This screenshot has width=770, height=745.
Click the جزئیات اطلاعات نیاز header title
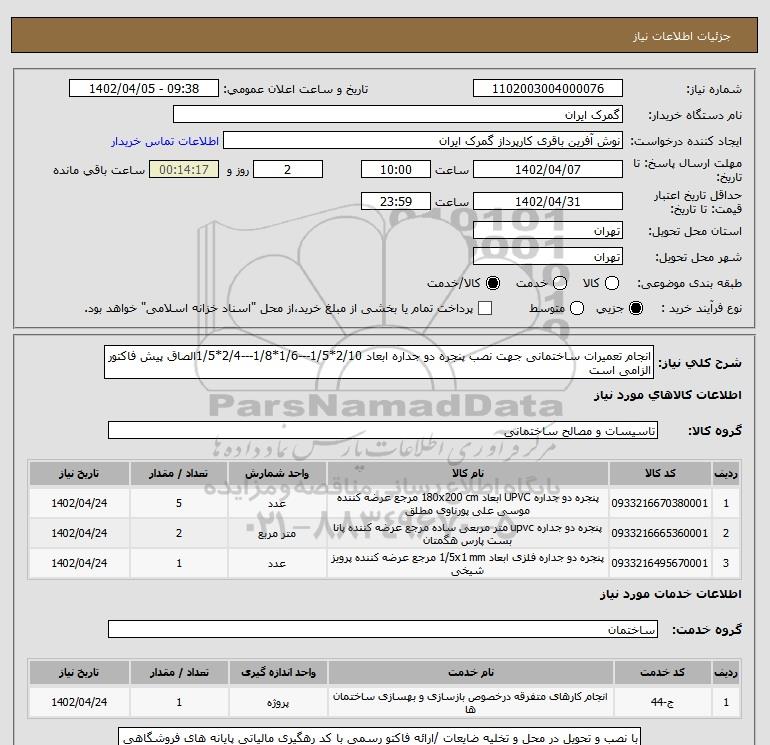point(682,36)
